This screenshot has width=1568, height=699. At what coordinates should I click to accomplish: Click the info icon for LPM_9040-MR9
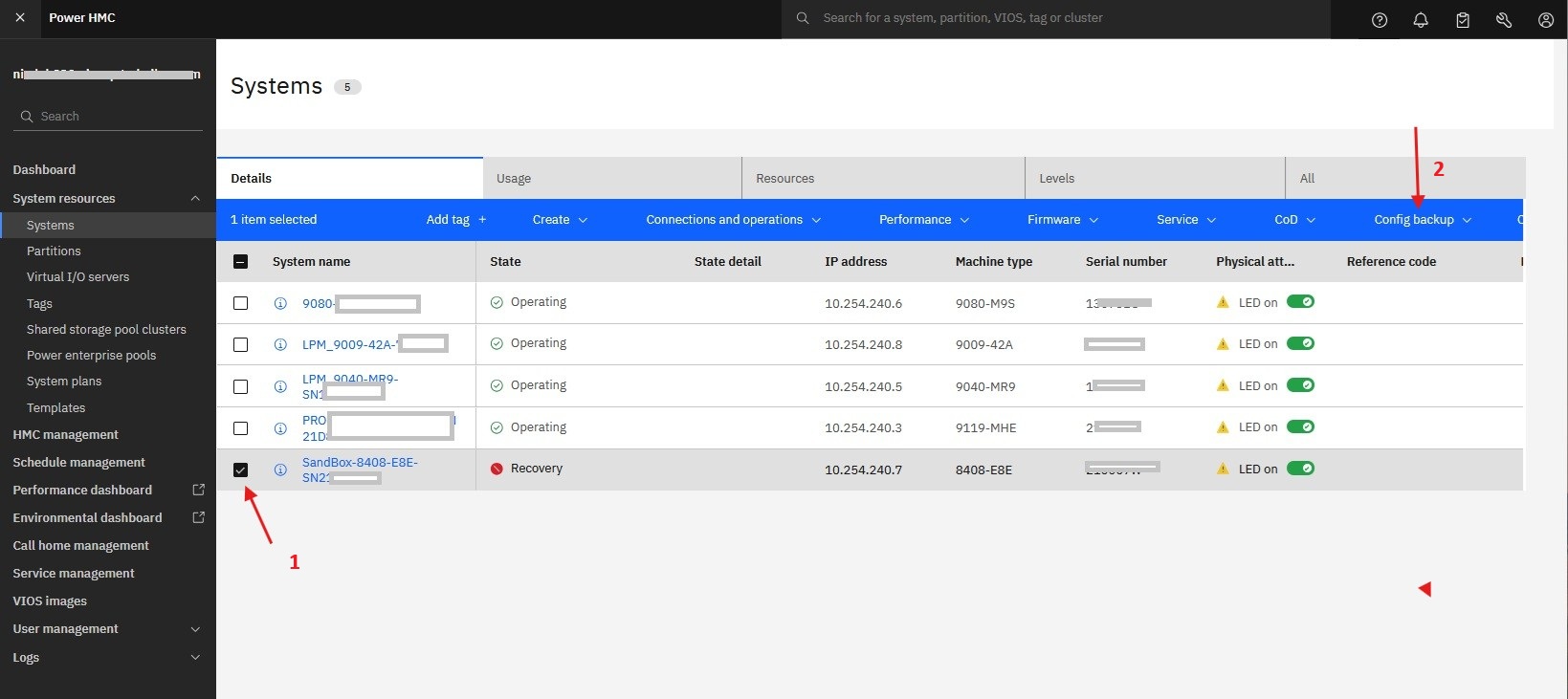280,386
